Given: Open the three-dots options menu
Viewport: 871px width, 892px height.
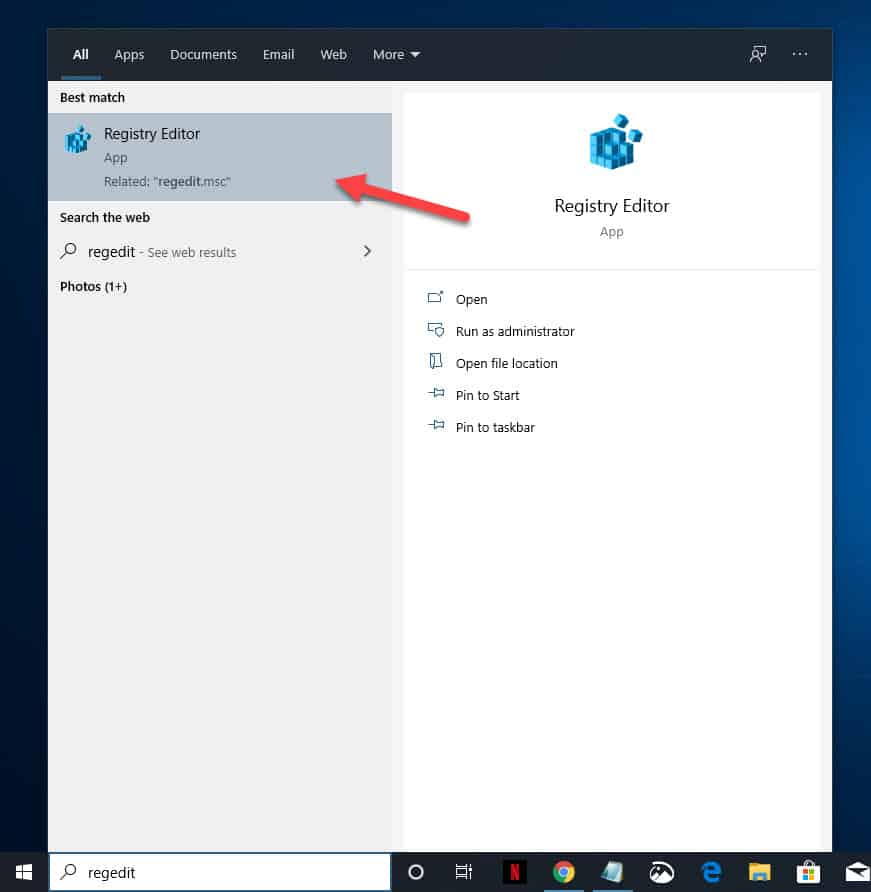Looking at the screenshot, I should (799, 54).
